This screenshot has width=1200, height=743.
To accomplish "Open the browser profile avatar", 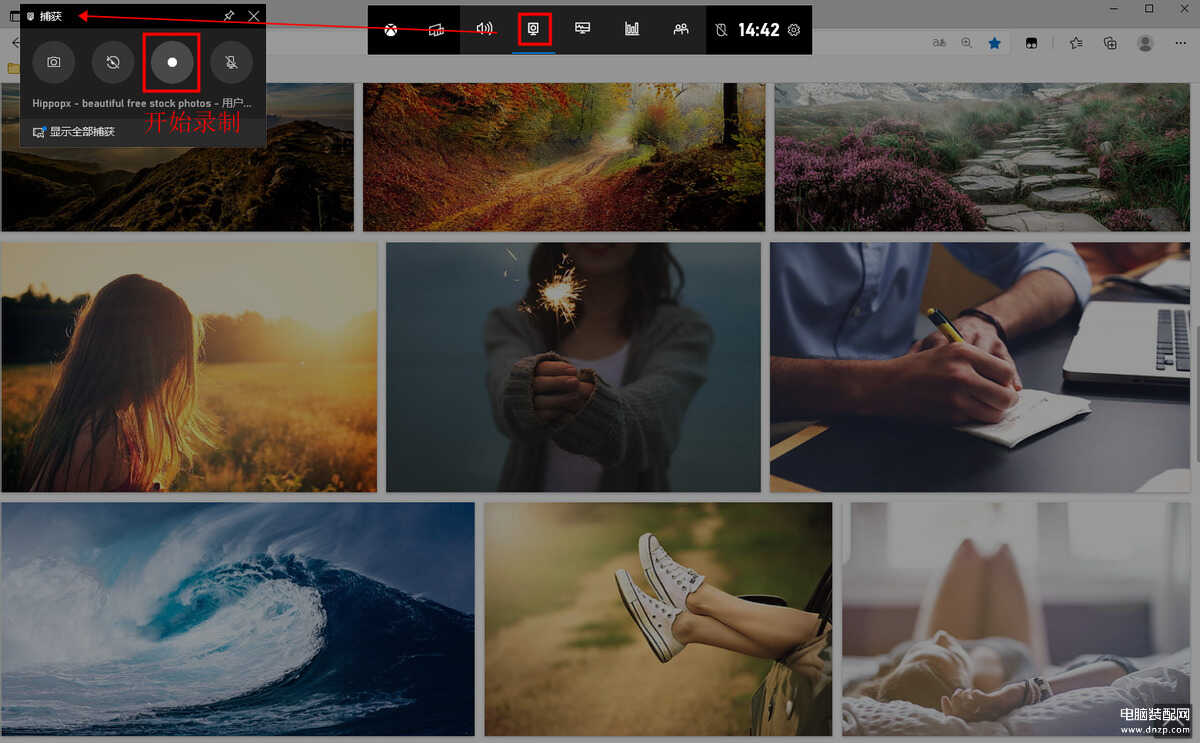I will point(1146,43).
